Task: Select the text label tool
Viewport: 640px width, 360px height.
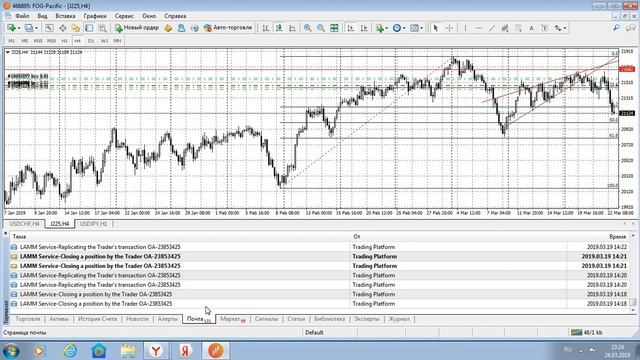Action: point(544,28)
